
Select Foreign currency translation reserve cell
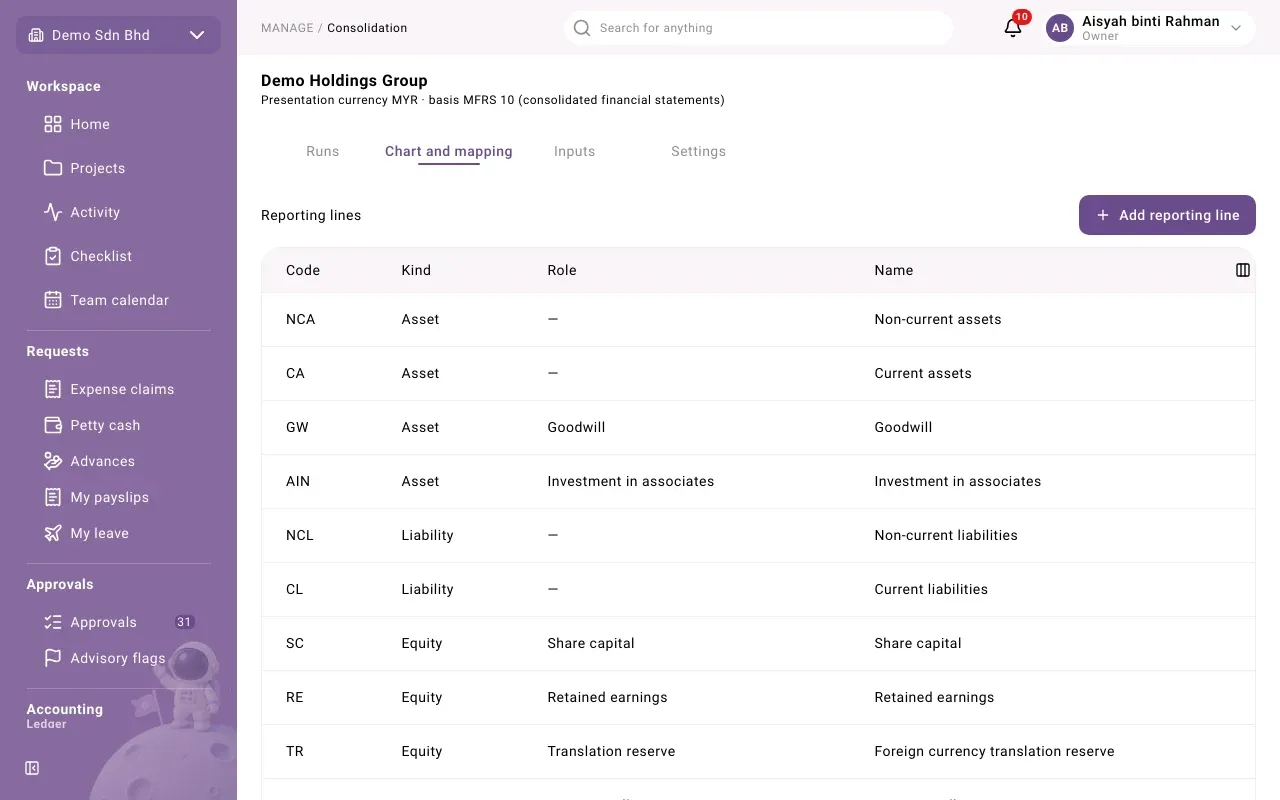click(x=994, y=751)
